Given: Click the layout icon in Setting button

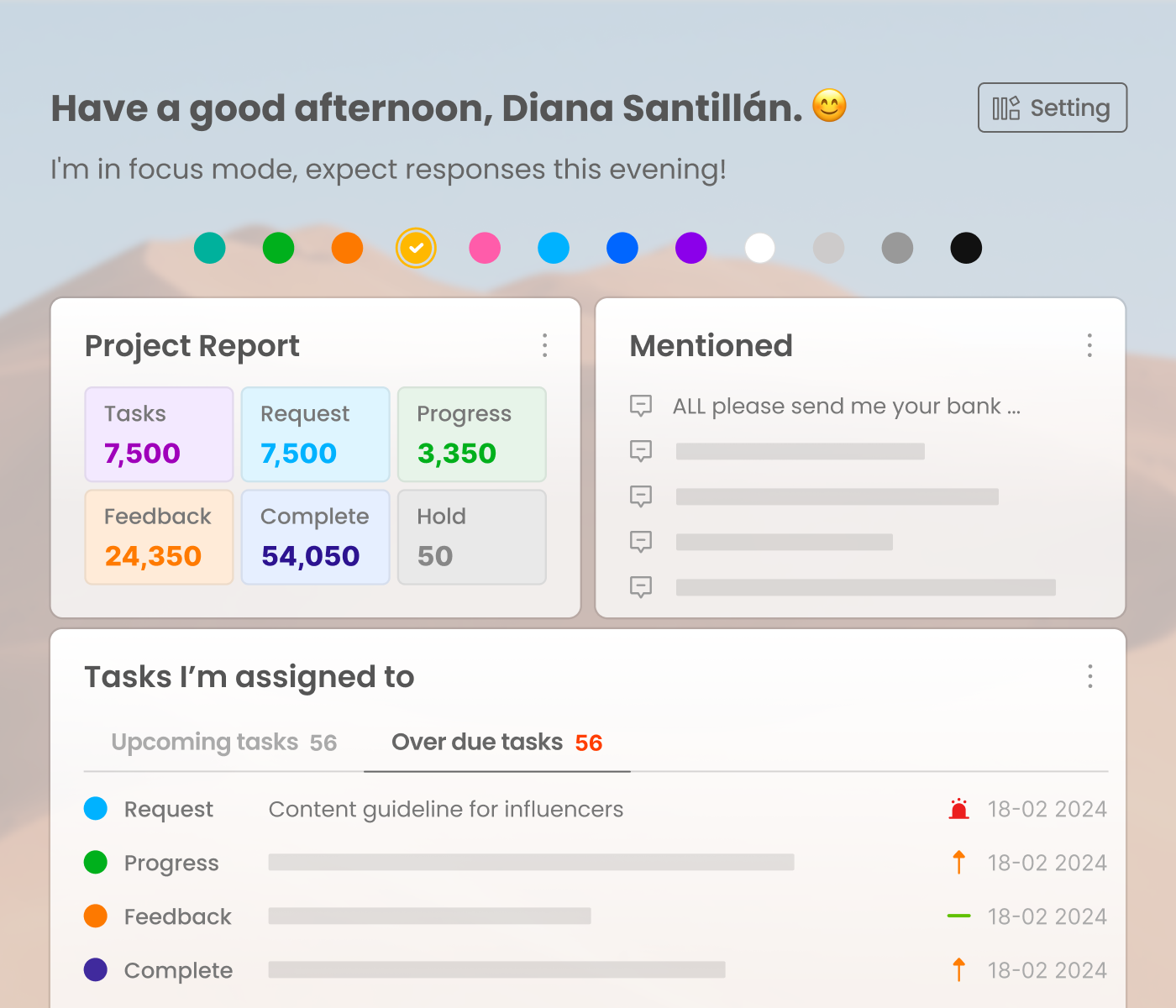Looking at the screenshot, I should click(x=1005, y=108).
